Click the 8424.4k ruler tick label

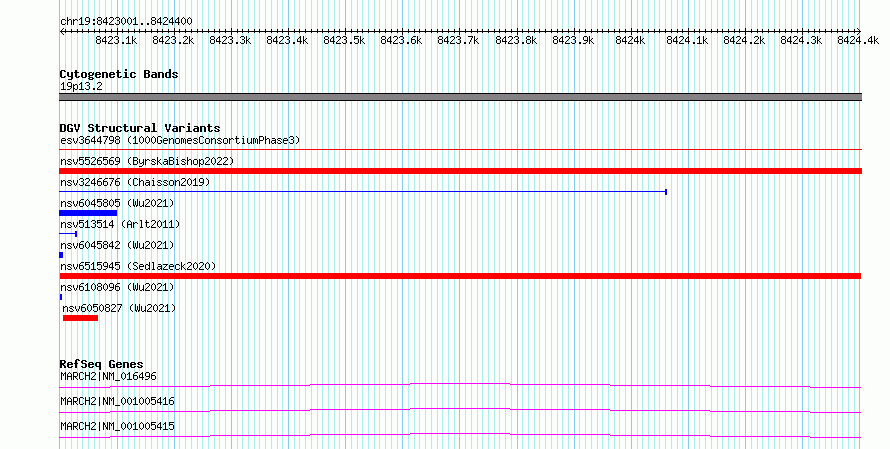pyautogui.click(x=858, y=40)
